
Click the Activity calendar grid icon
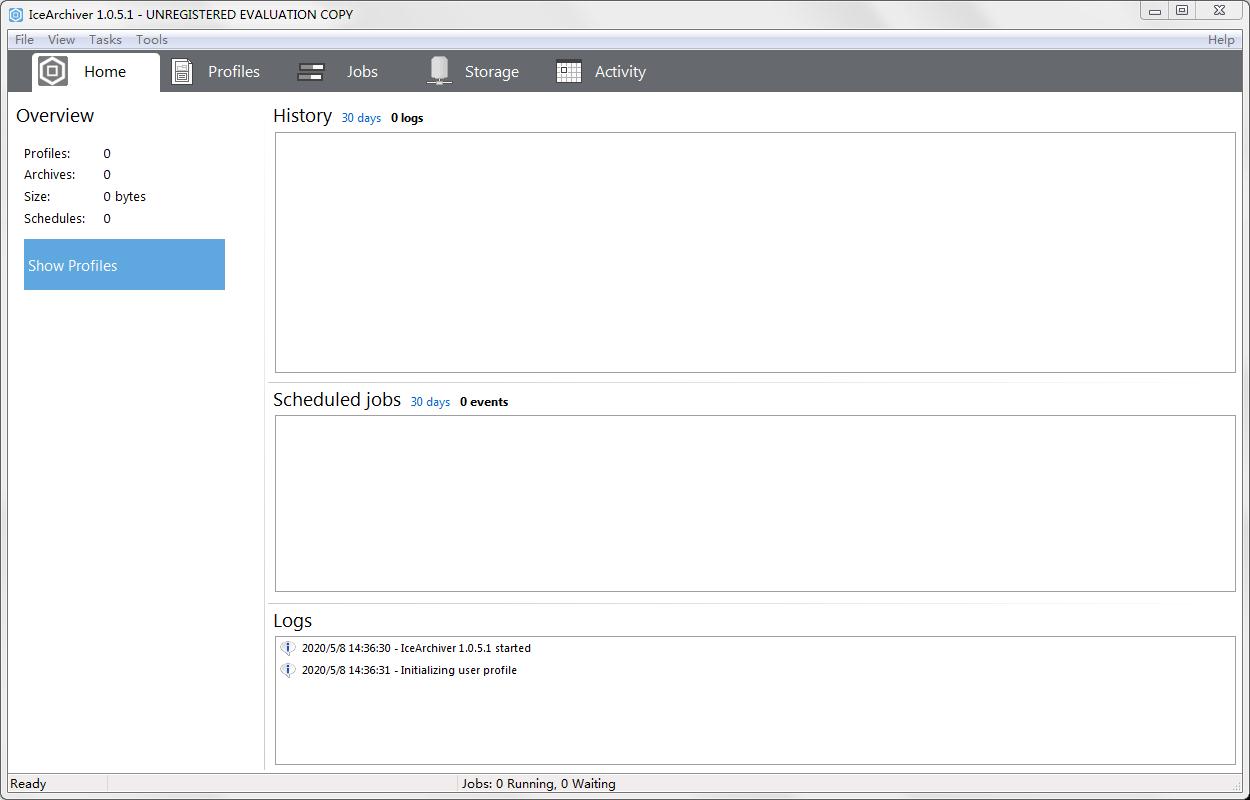tap(568, 71)
